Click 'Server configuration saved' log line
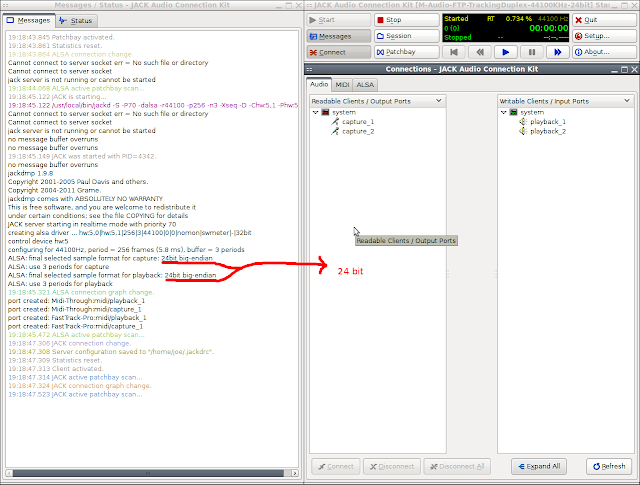 [x=111, y=352]
